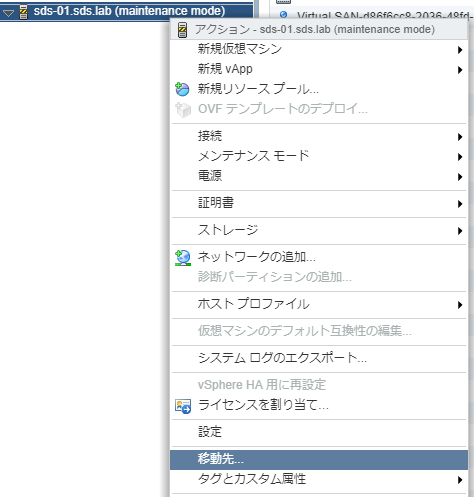Image resolution: width=474 pixels, height=497 pixels.
Task: Open メンテナンス モード submenu
Action: [319, 156]
